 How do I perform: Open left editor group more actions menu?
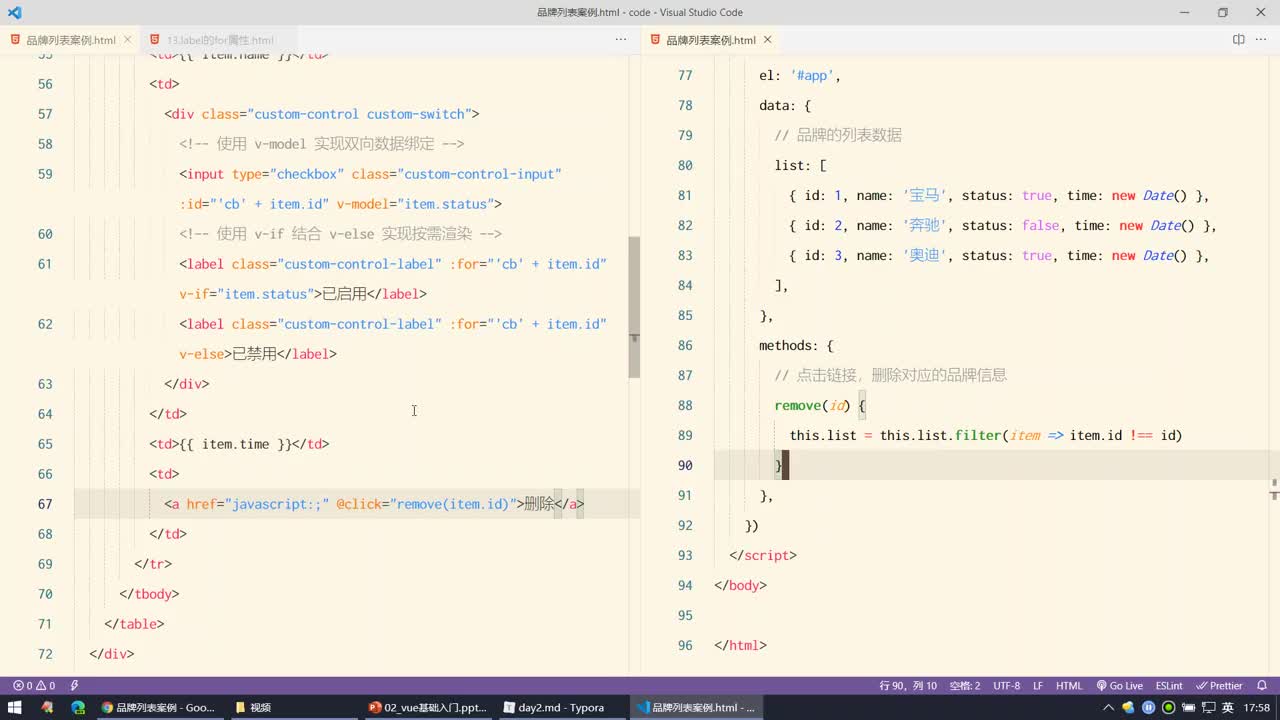(x=621, y=40)
